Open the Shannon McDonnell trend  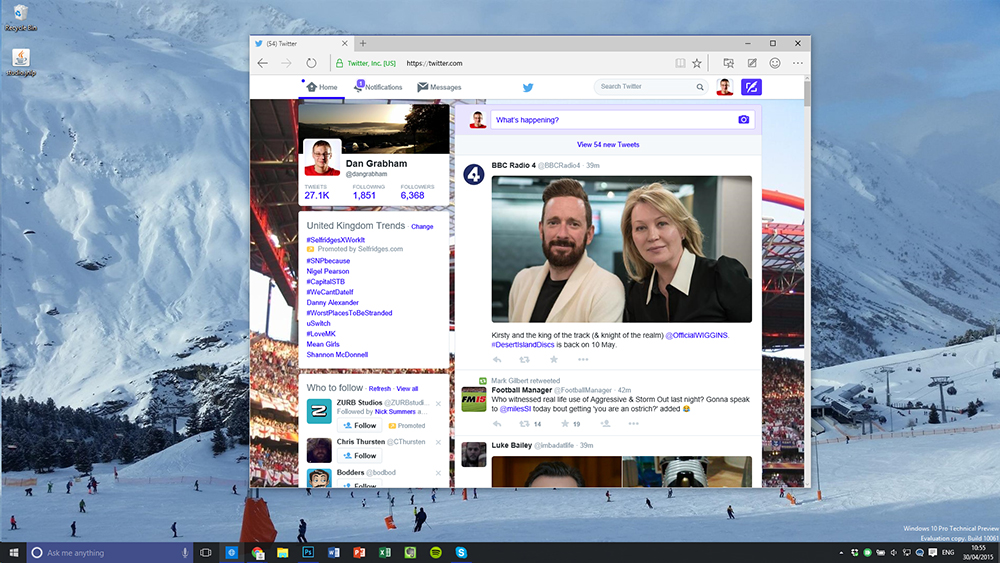tap(337, 355)
